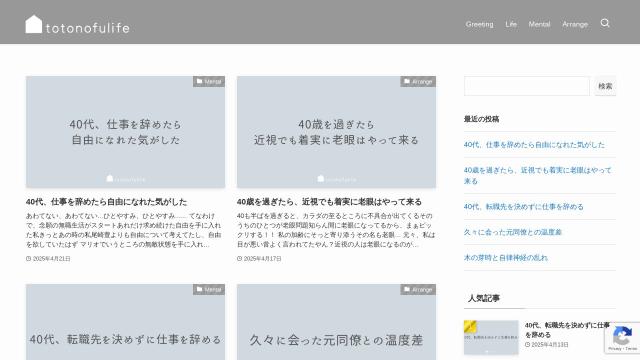
Task: Click Mental tag on 転職先 card
Action: click(209, 289)
